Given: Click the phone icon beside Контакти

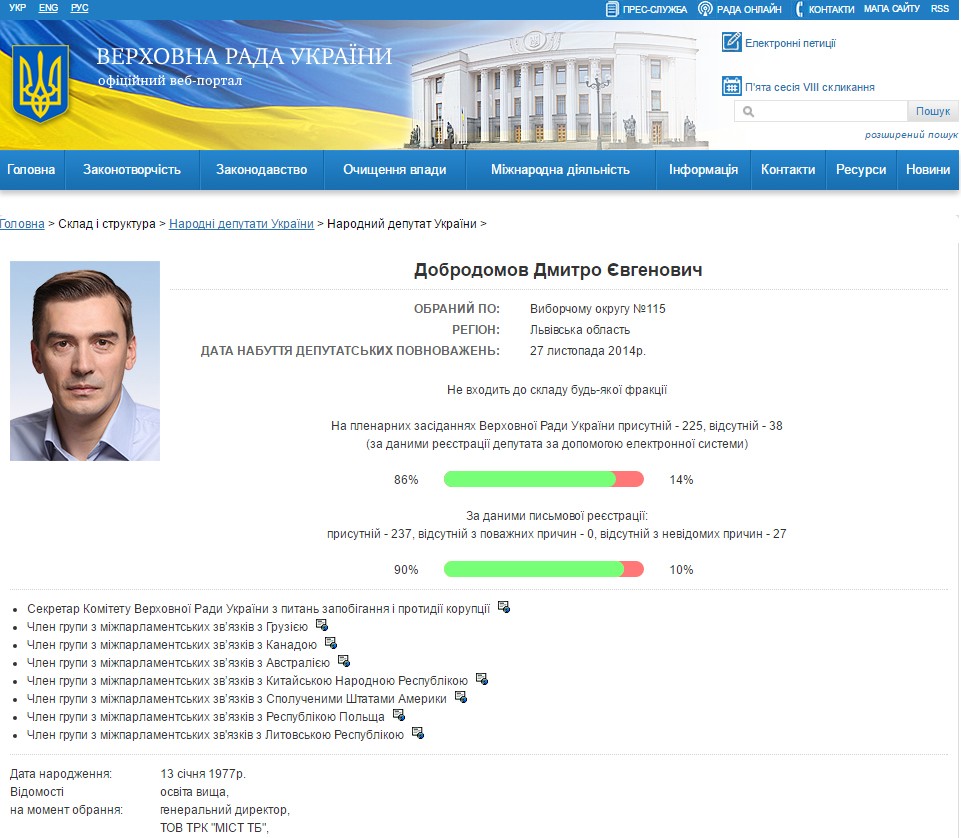Looking at the screenshot, I should click(800, 9).
